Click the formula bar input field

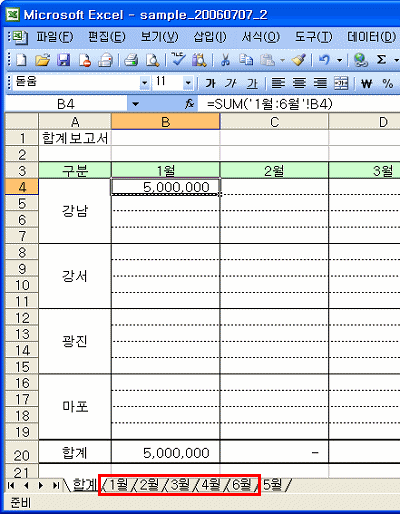tap(299, 104)
